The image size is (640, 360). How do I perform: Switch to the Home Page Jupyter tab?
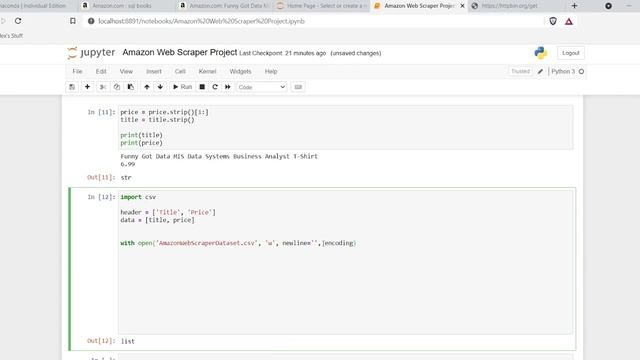pos(322,6)
